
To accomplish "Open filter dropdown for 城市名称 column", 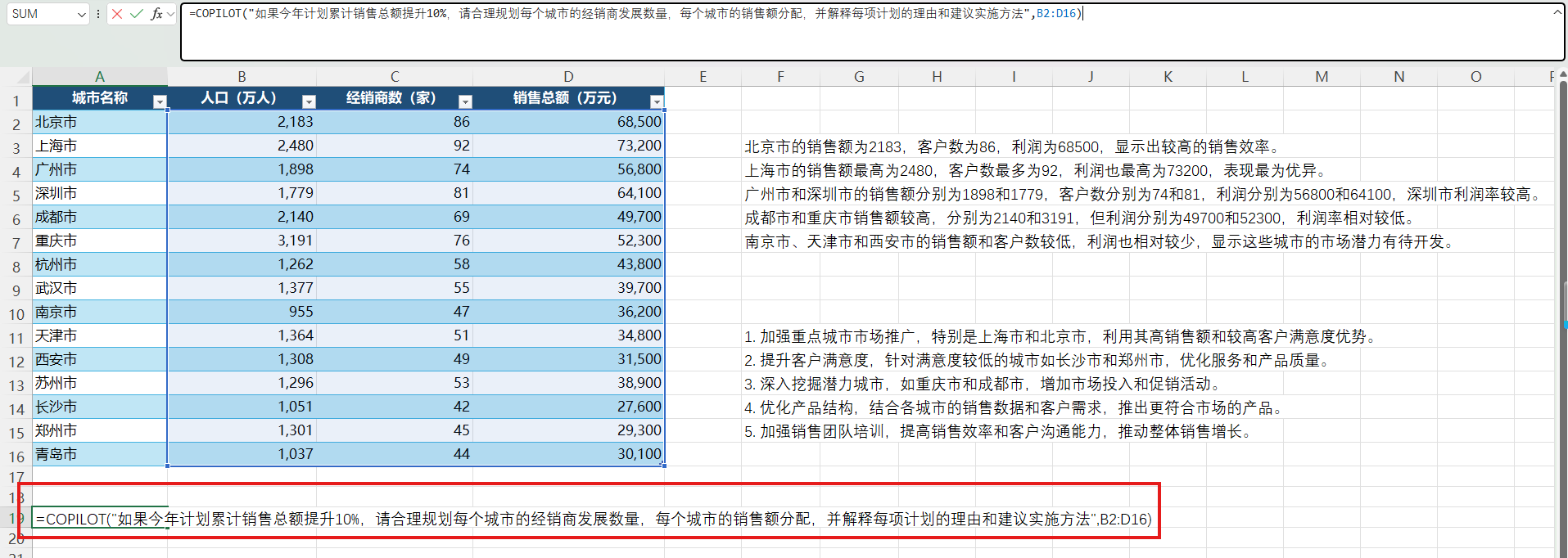I will point(160,101).
